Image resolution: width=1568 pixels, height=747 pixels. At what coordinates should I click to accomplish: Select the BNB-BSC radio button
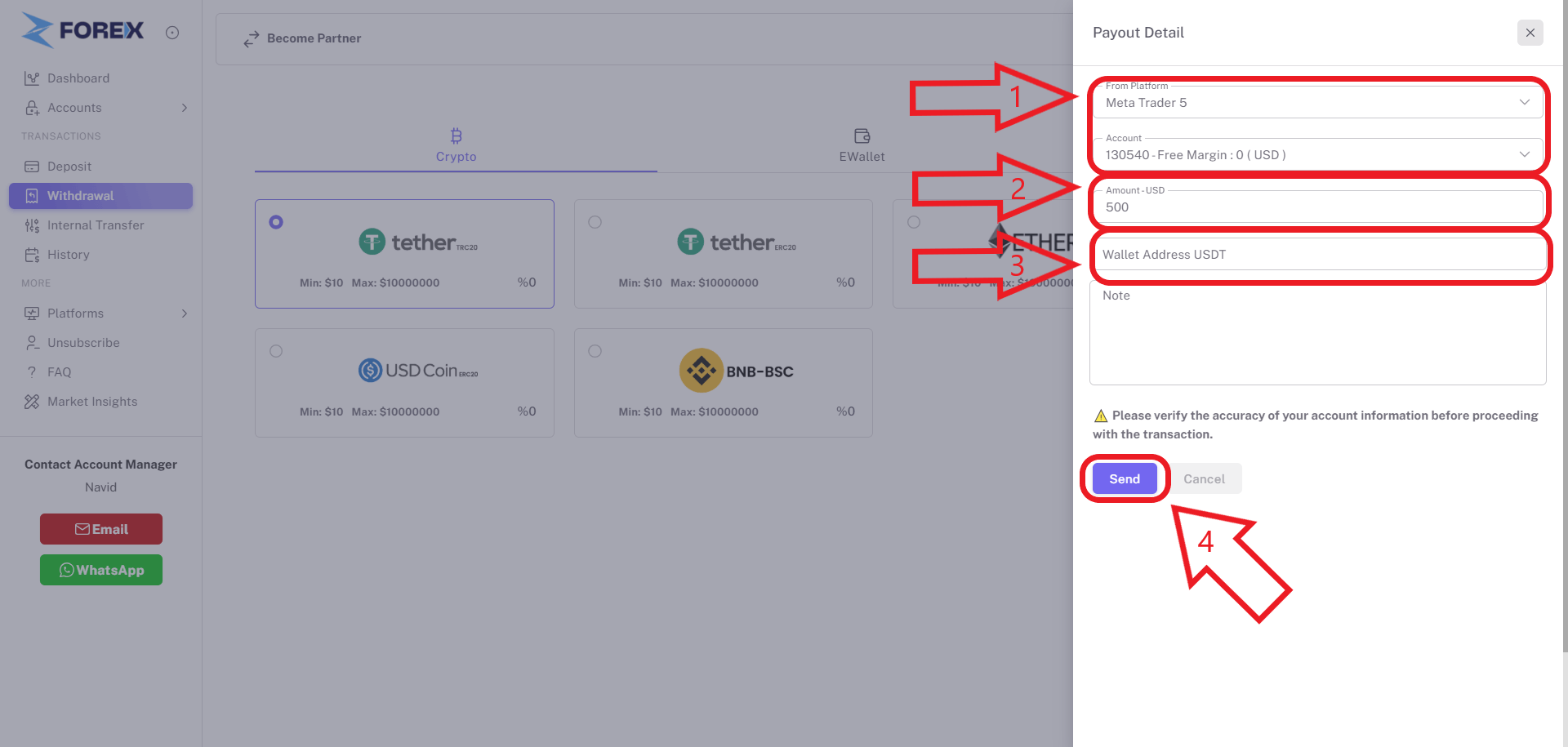pos(595,351)
